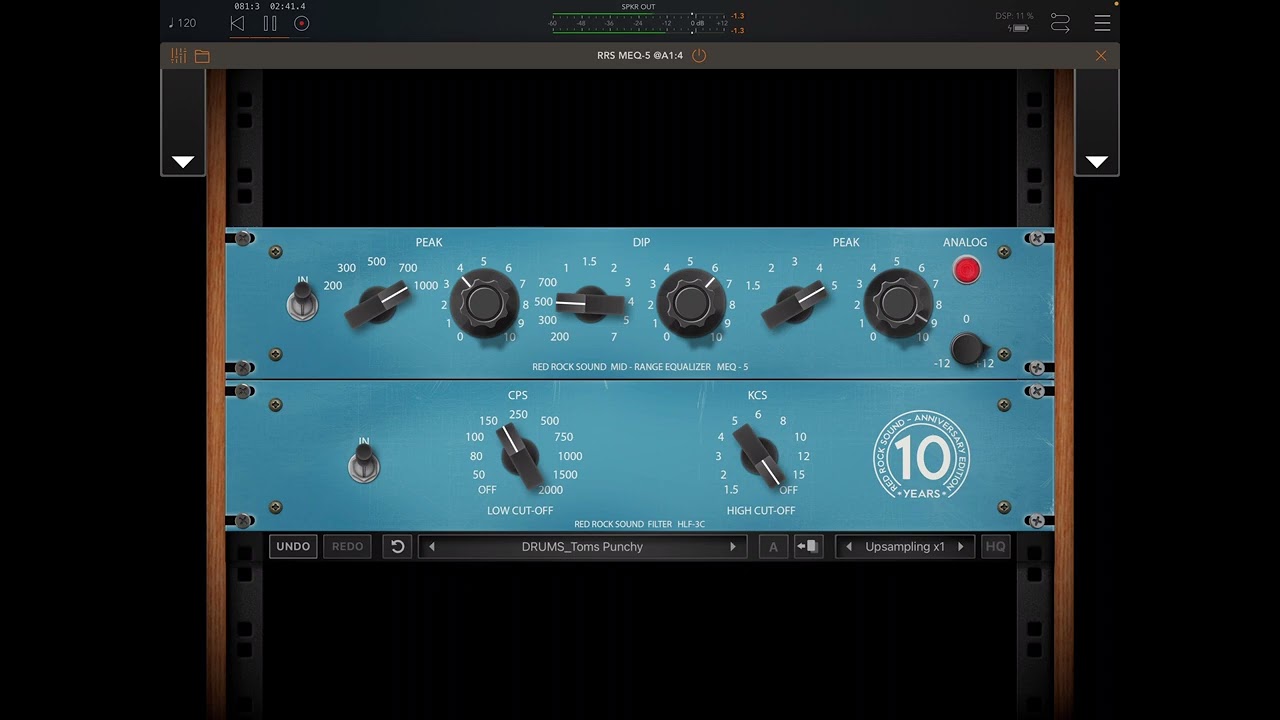Flip the HLF-3C filter IN toggle switch
Image resolution: width=1280 pixels, height=720 pixels.
coord(363,462)
